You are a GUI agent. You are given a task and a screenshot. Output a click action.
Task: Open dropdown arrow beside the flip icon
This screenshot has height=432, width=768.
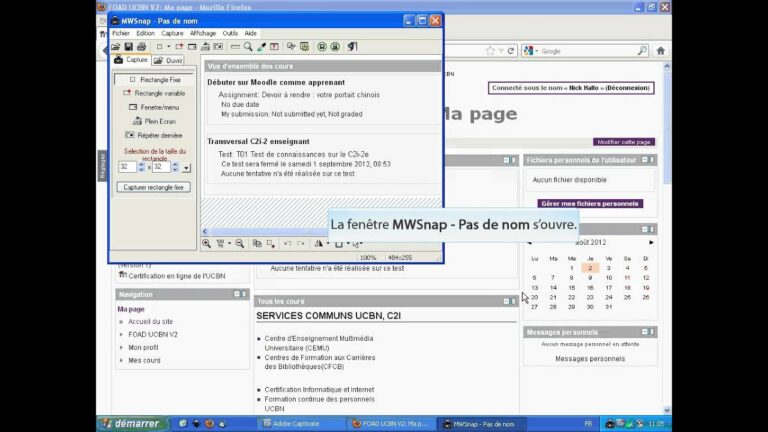tap(328, 243)
